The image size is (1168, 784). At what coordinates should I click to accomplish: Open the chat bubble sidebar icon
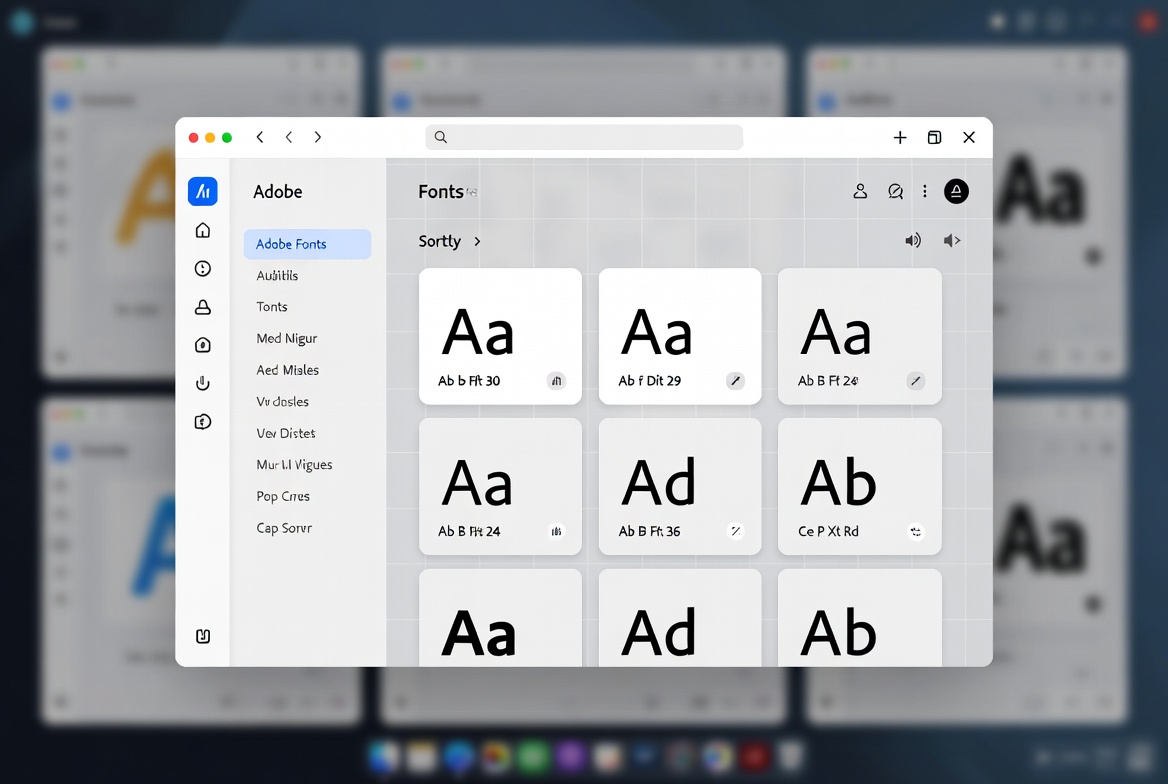point(203,422)
